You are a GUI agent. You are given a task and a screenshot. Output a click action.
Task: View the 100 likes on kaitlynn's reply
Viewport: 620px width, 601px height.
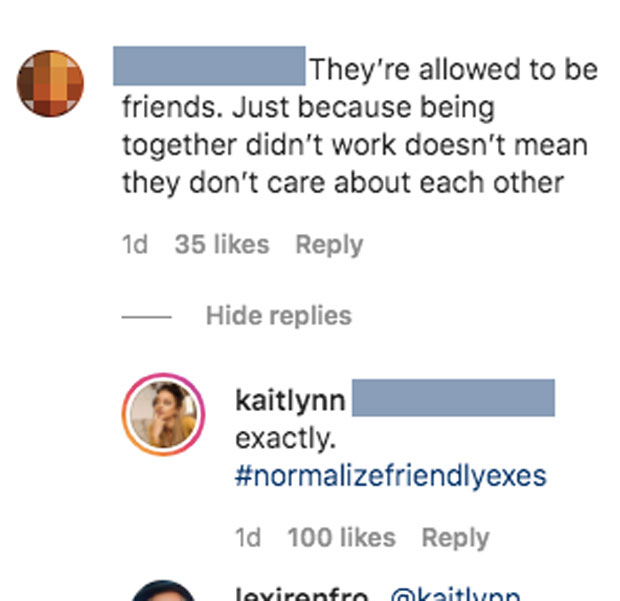click(341, 538)
